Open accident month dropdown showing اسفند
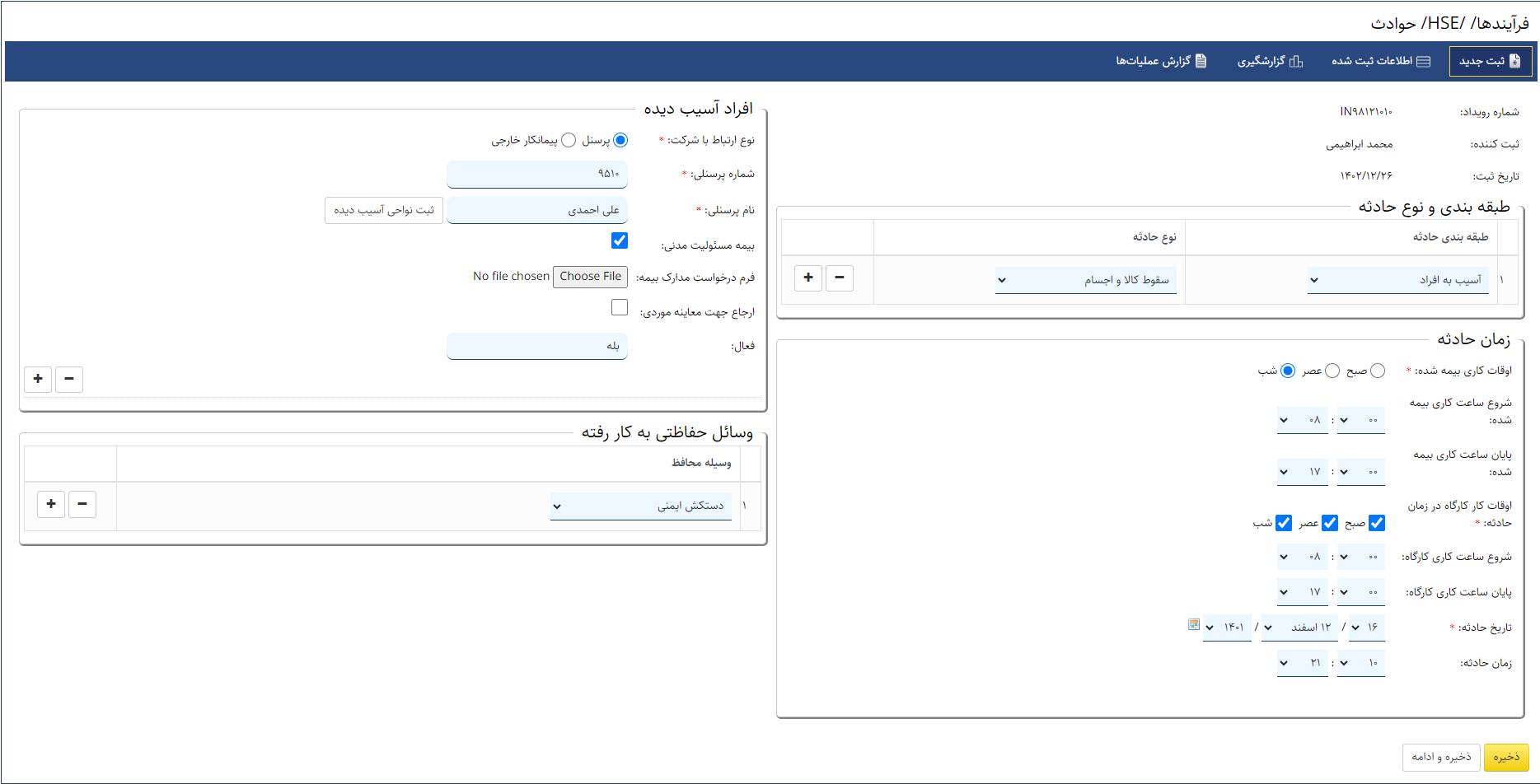 click(x=1299, y=628)
